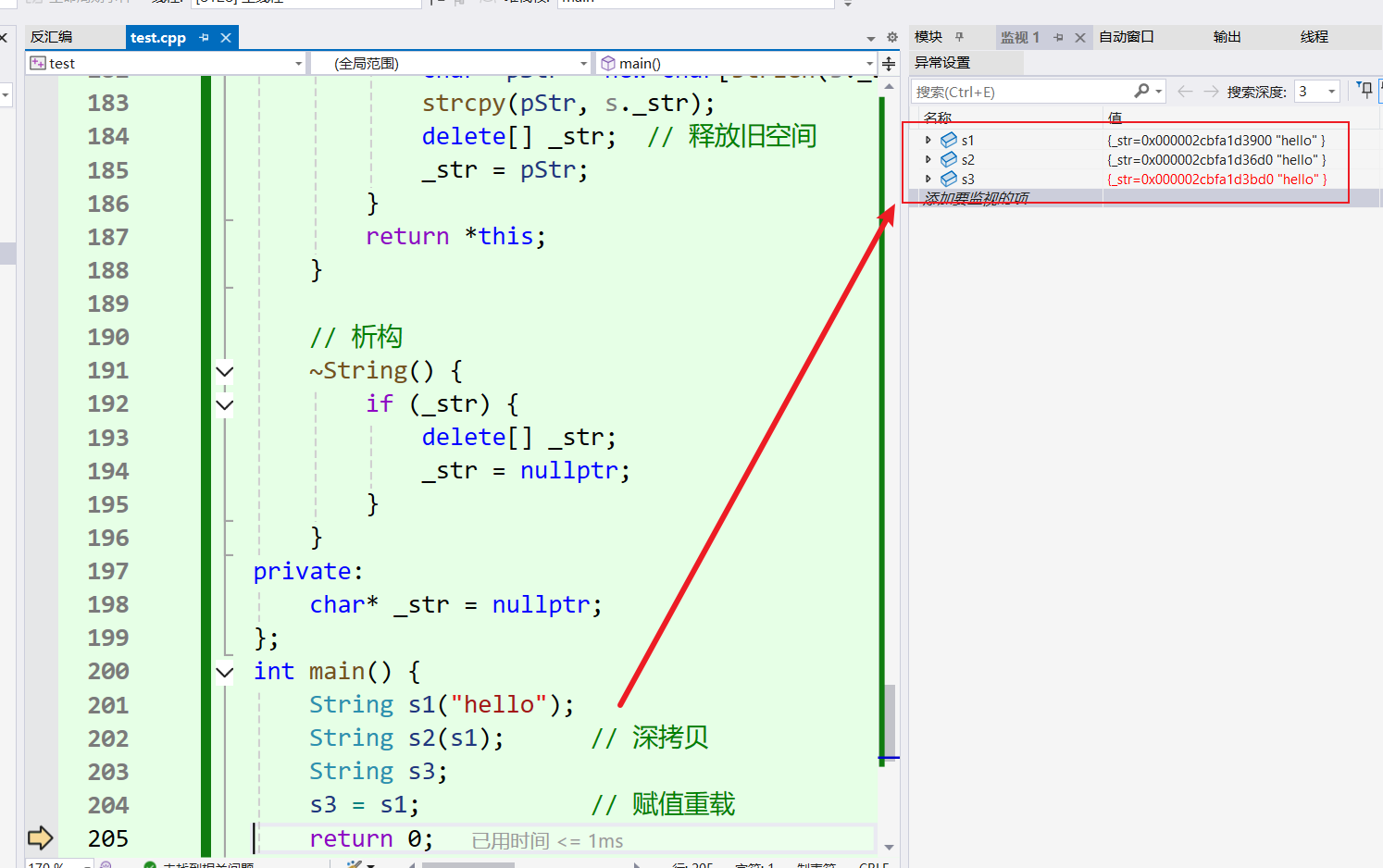The width and height of the screenshot is (1383, 868).
Task: Open the 异常设置 exception settings tab
Action: (x=942, y=63)
